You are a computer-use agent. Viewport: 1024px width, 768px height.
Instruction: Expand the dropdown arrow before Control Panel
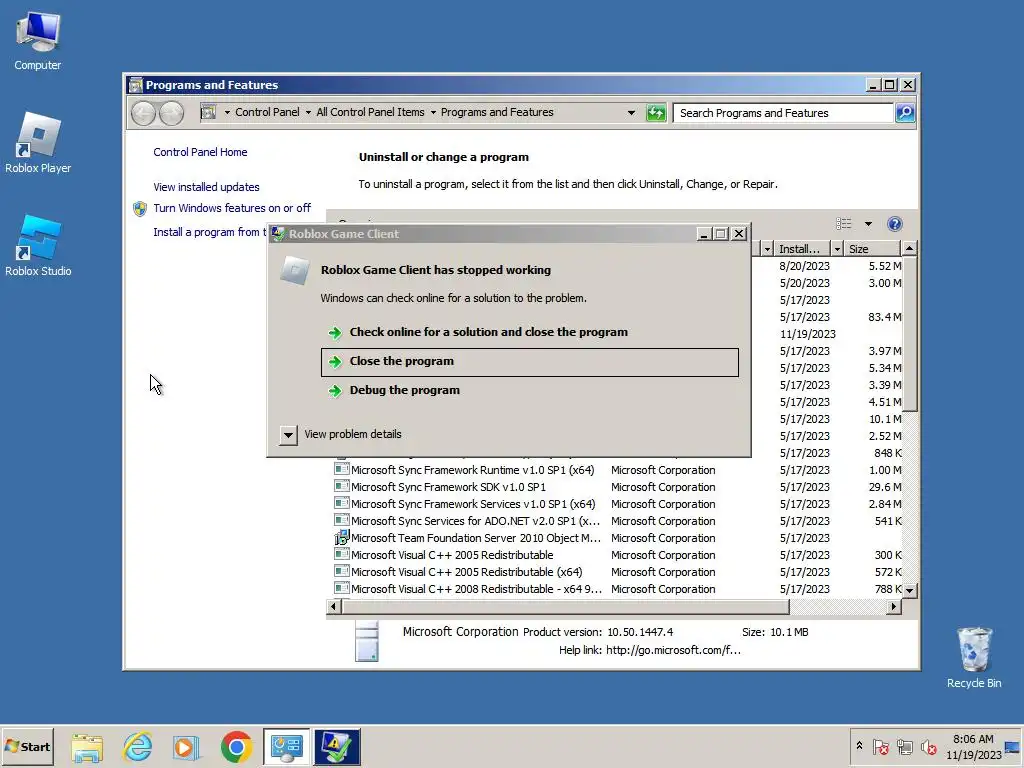227,112
